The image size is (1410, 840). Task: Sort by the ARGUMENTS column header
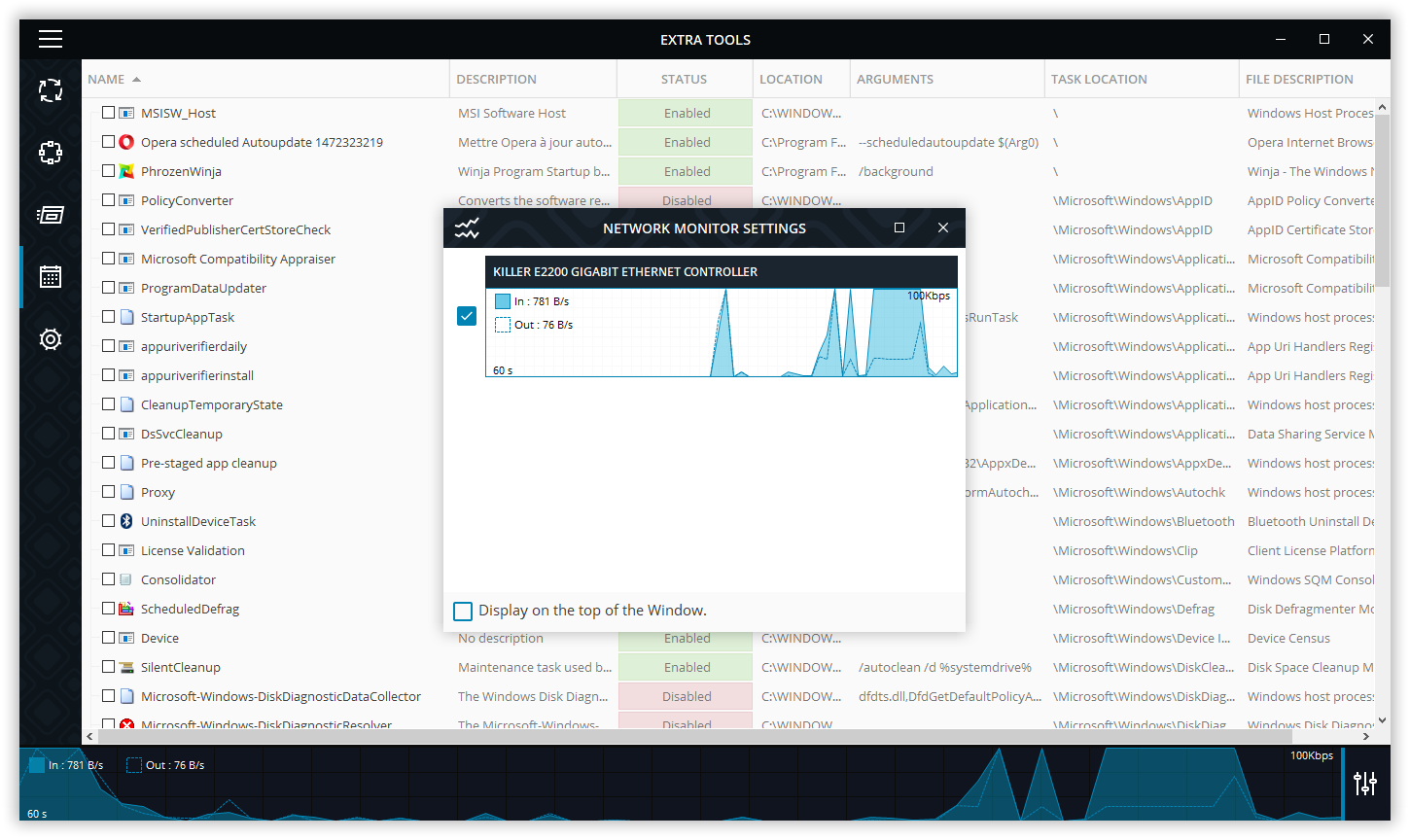pyautogui.click(x=895, y=79)
